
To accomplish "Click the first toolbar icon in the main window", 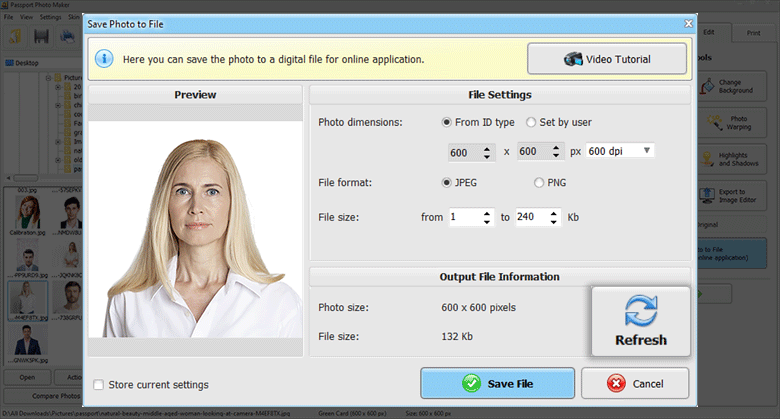I will 15,36.
